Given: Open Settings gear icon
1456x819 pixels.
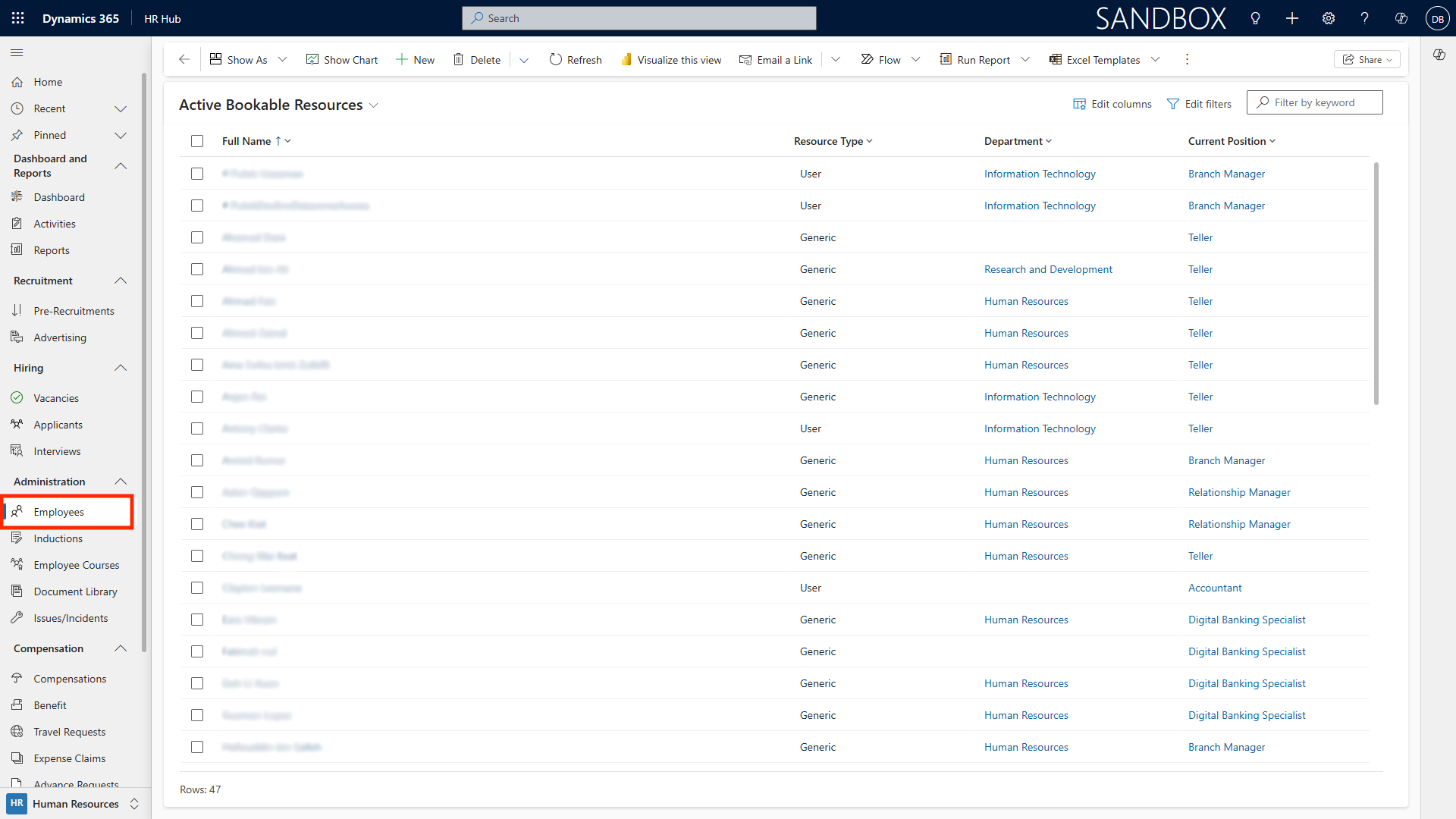Looking at the screenshot, I should 1328,18.
